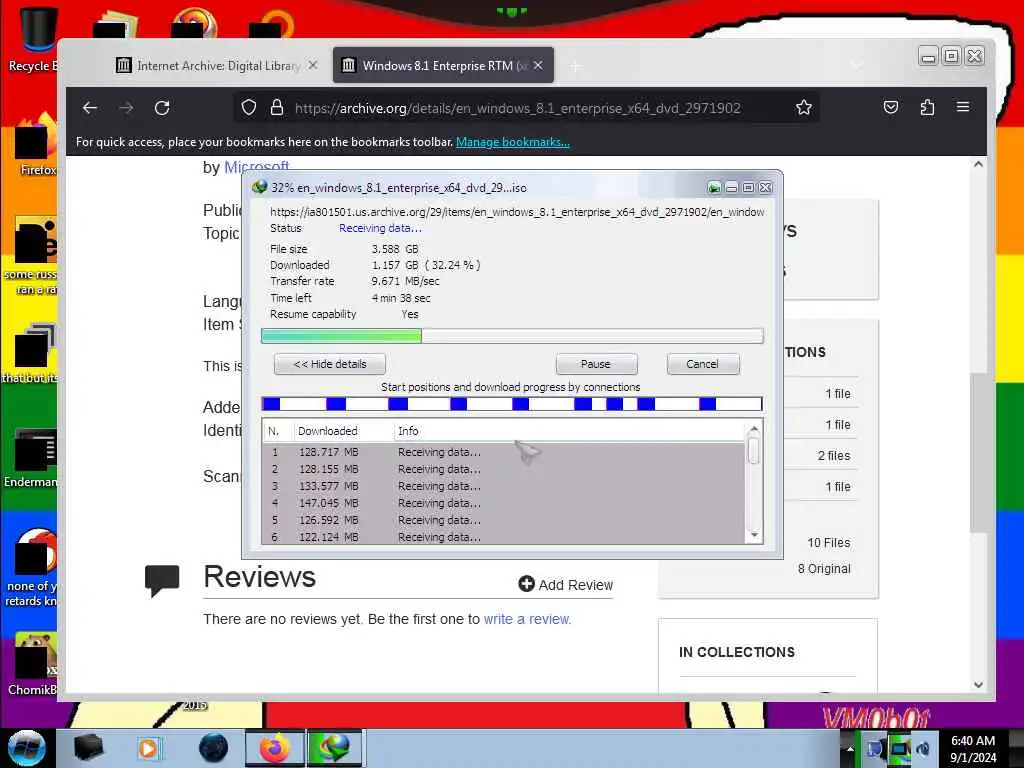Screen dimensions: 1024x768
Task: Switch to Internet Archive: Digital Library tab
Action: 217,65
